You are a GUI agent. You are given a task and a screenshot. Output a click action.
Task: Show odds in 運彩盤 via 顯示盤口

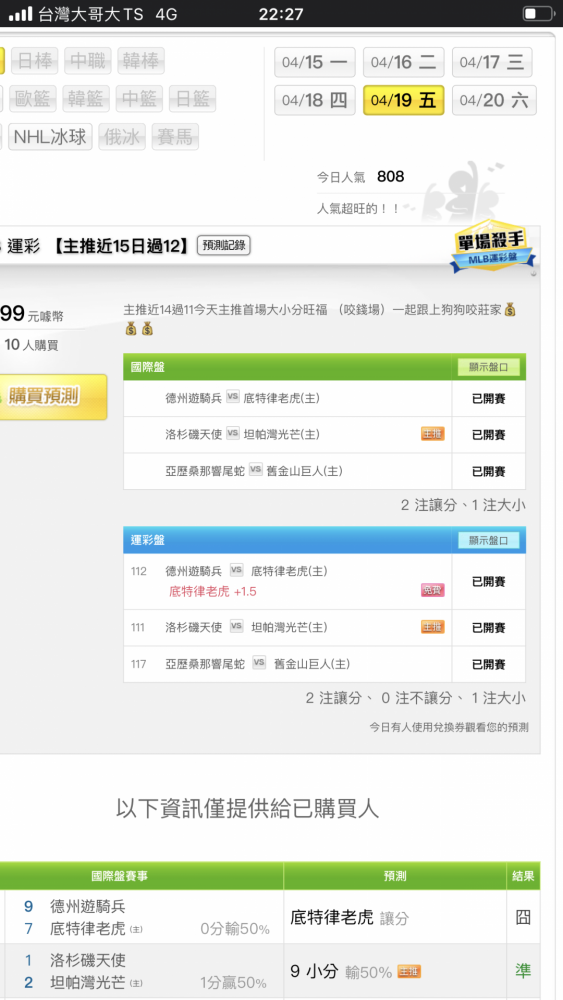point(488,540)
